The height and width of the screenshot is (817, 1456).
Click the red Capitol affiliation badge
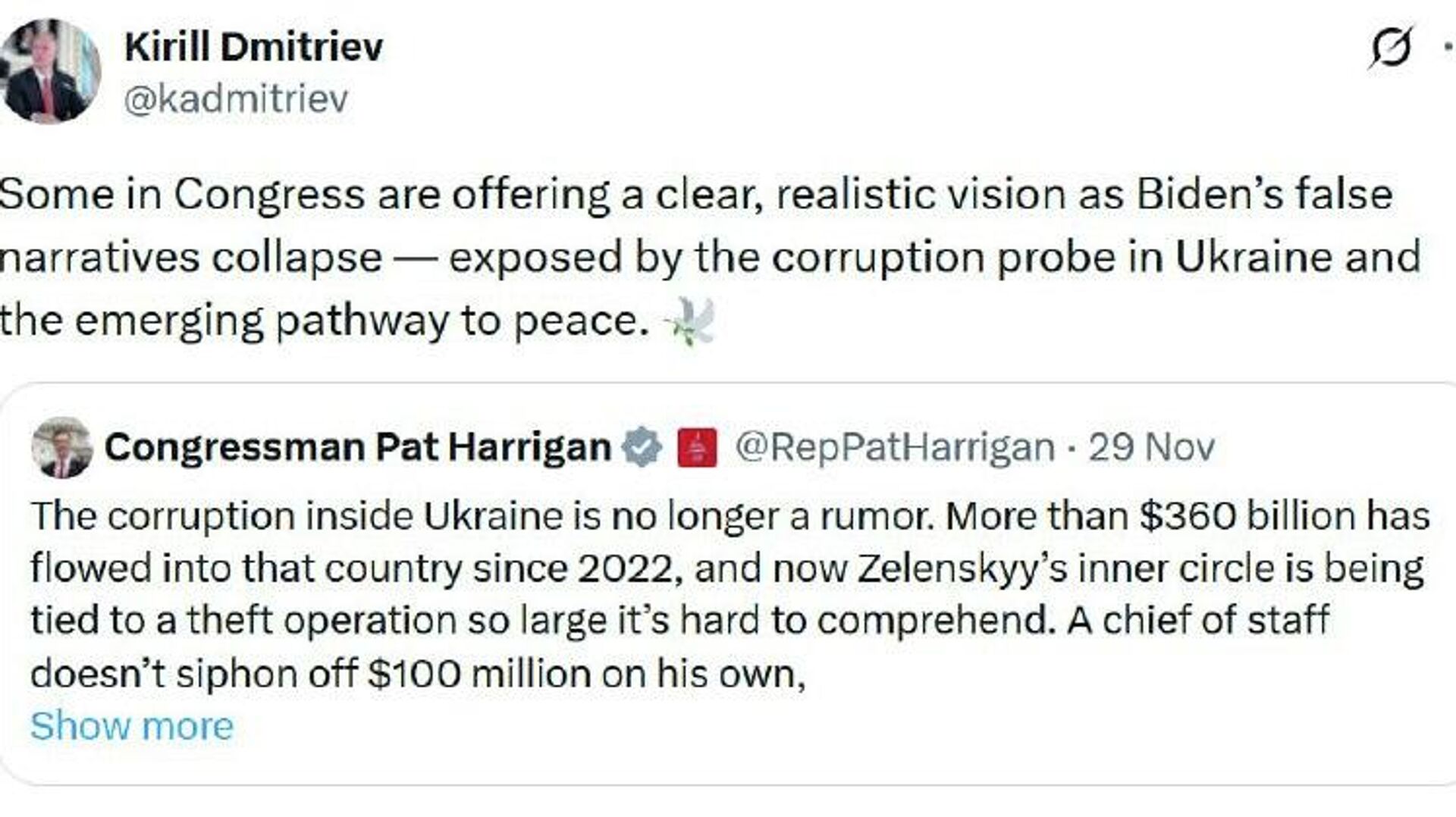click(x=697, y=447)
